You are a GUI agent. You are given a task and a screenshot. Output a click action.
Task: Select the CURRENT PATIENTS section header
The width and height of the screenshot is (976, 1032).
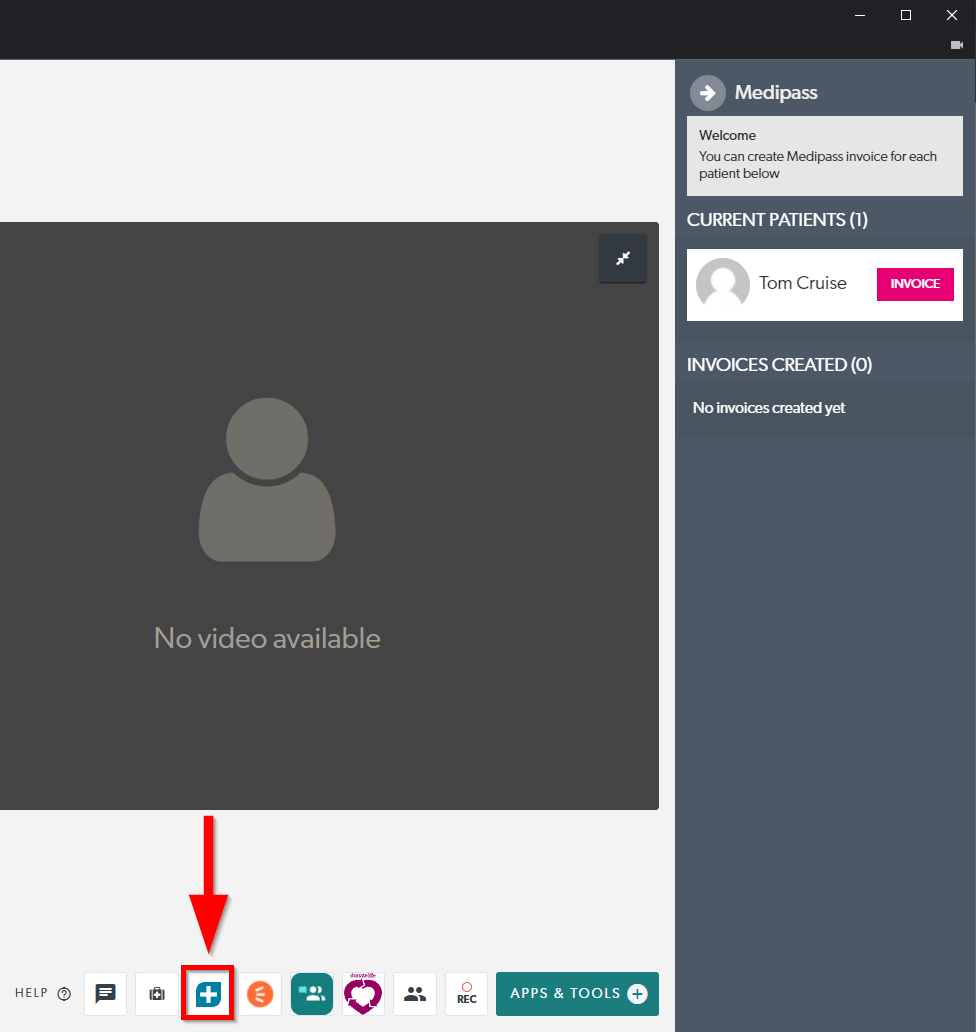coord(777,219)
